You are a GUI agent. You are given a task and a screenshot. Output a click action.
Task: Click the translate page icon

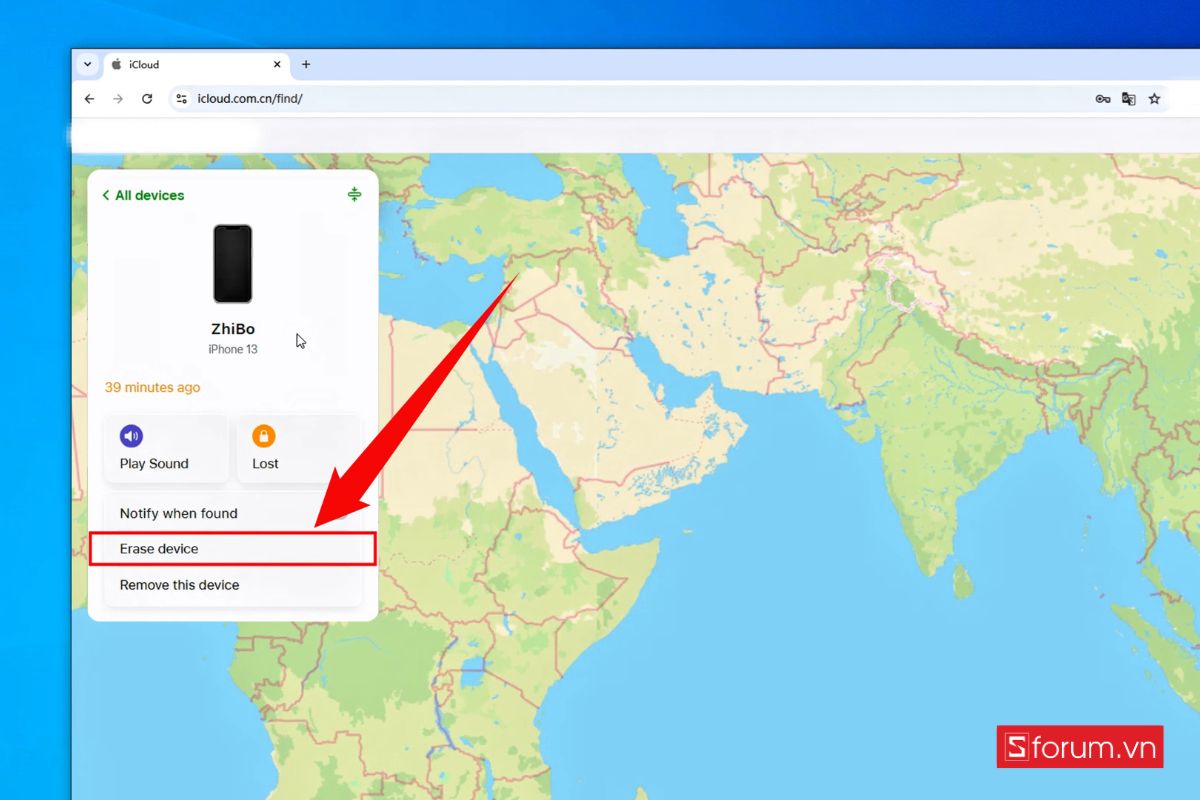(1129, 99)
